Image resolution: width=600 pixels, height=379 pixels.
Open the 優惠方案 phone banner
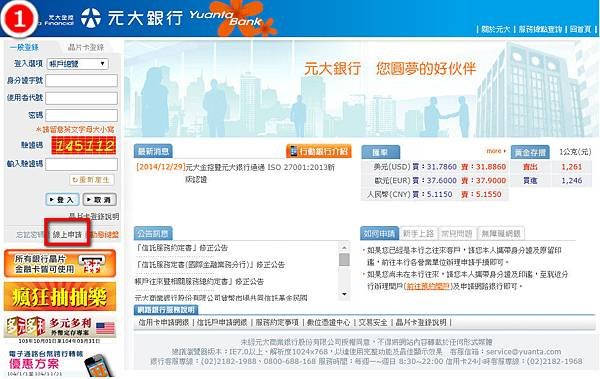pos(60,363)
